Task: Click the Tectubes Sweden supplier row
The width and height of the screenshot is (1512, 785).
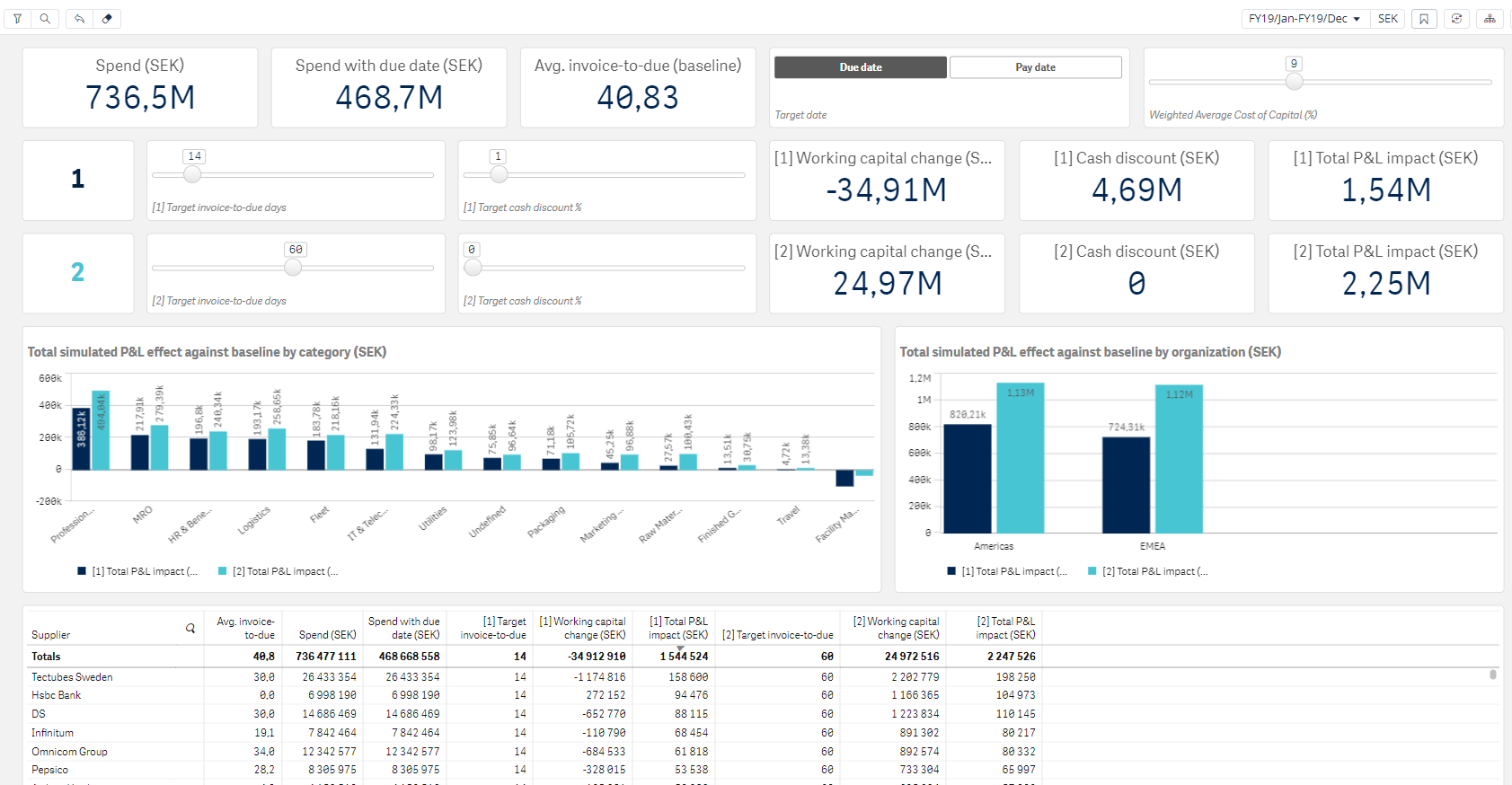Action: [72, 677]
